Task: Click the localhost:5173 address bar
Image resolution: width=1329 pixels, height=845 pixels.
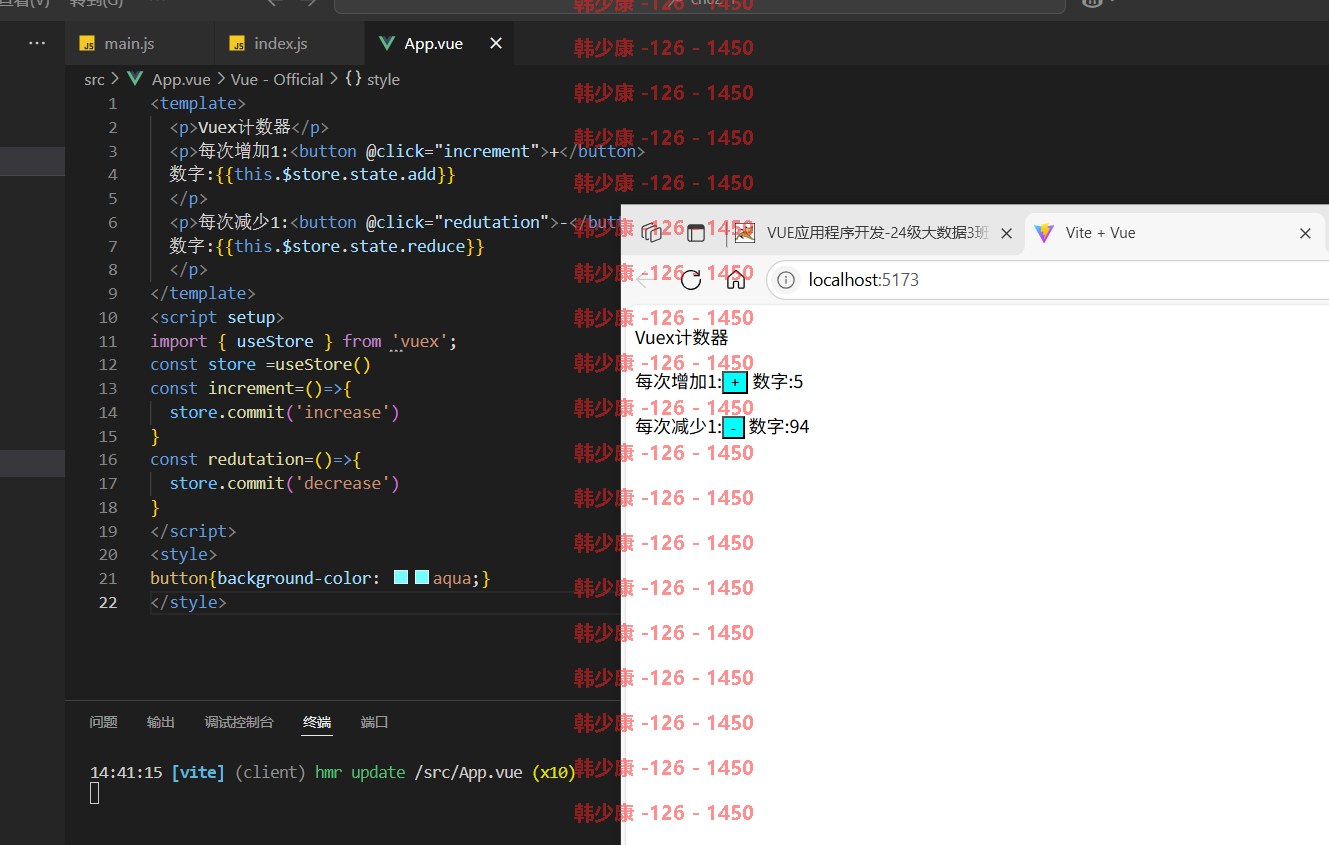Action: pos(1047,280)
